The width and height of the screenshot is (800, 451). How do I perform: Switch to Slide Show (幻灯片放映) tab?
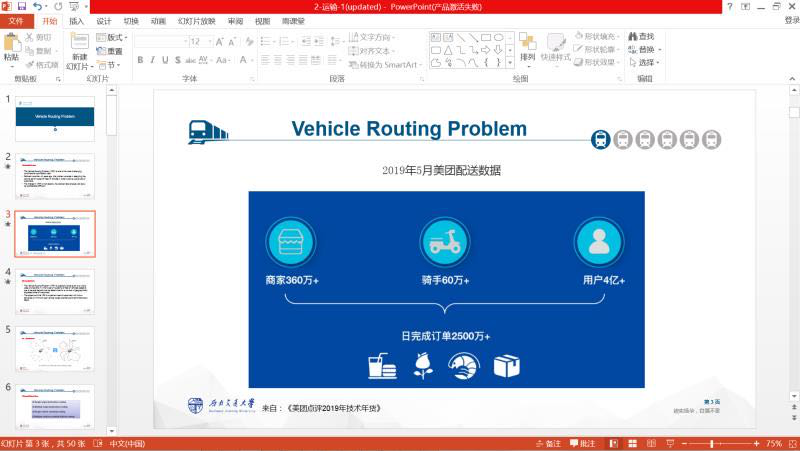tap(196, 21)
